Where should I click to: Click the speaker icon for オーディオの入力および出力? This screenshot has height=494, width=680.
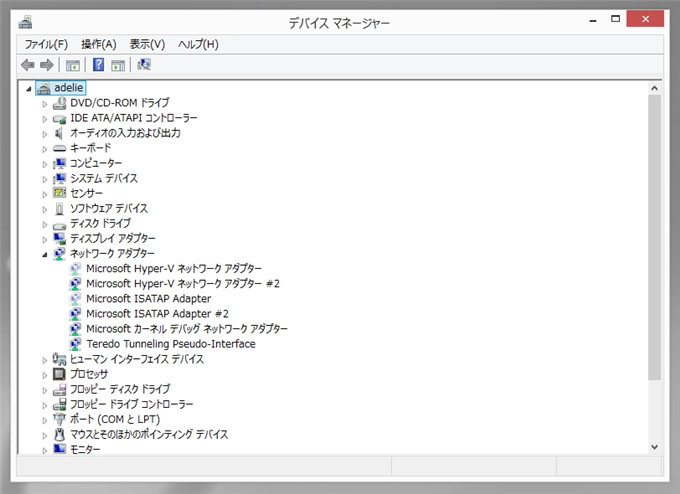59,133
